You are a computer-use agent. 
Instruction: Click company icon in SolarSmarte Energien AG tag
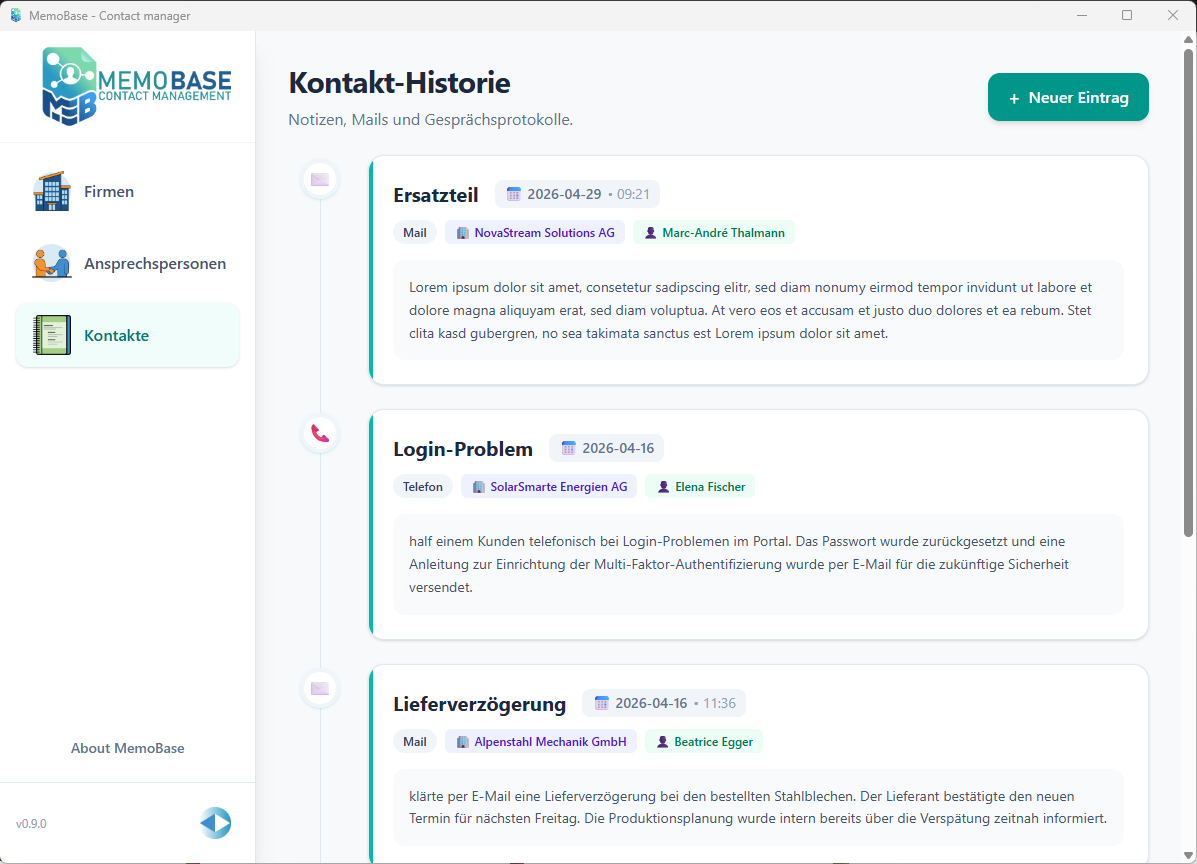click(x=479, y=487)
